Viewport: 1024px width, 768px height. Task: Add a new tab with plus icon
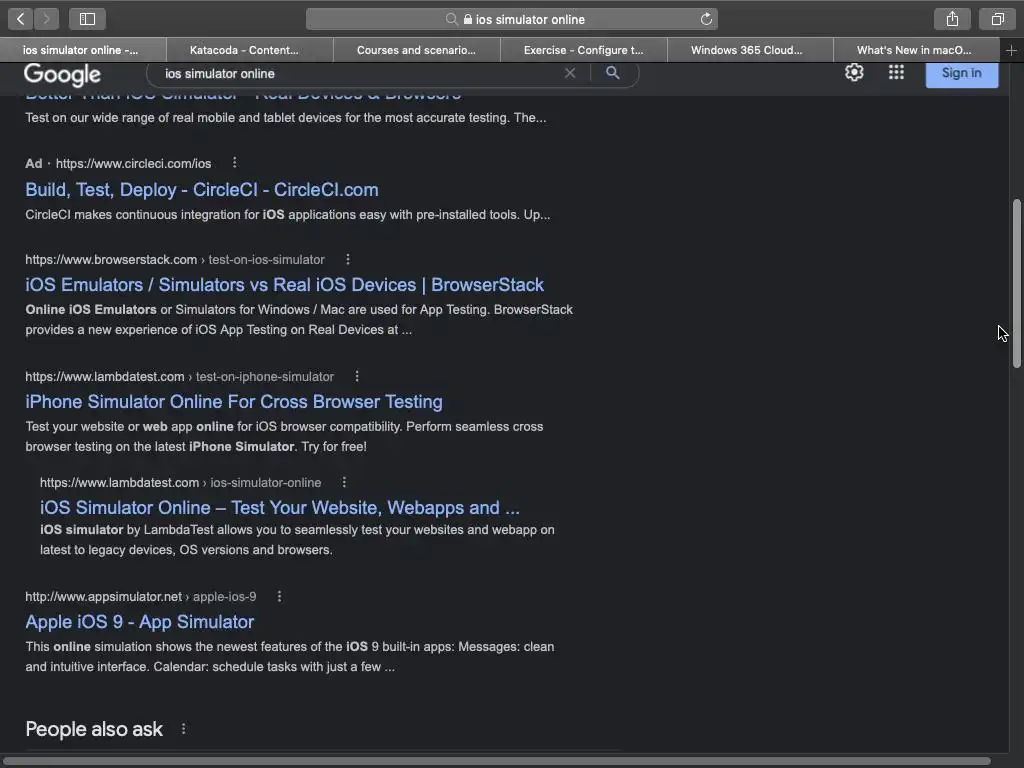(1011, 50)
